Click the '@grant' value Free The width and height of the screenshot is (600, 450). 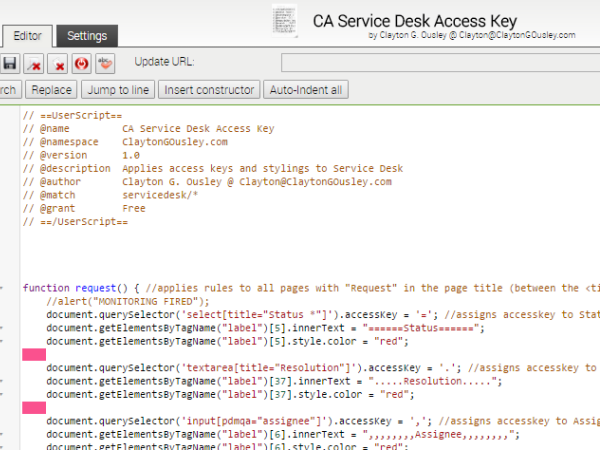(x=134, y=209)
